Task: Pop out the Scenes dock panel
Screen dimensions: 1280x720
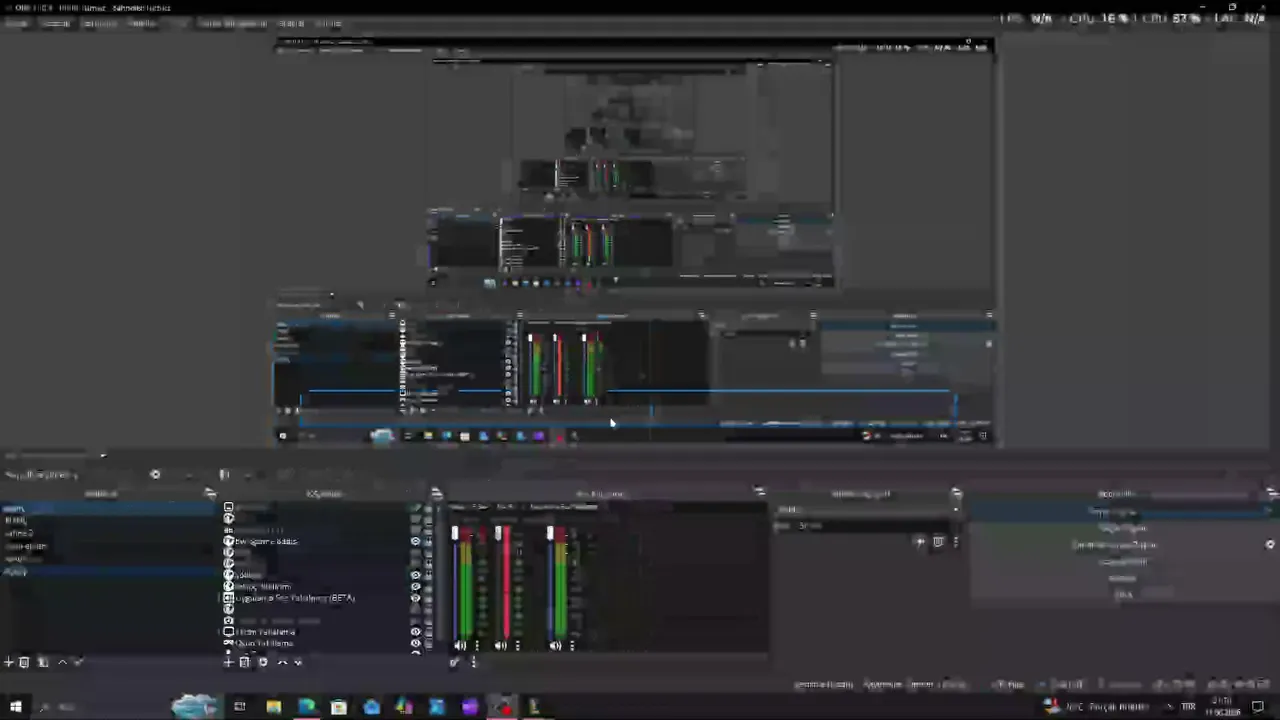Action: (x=210, y=494)
